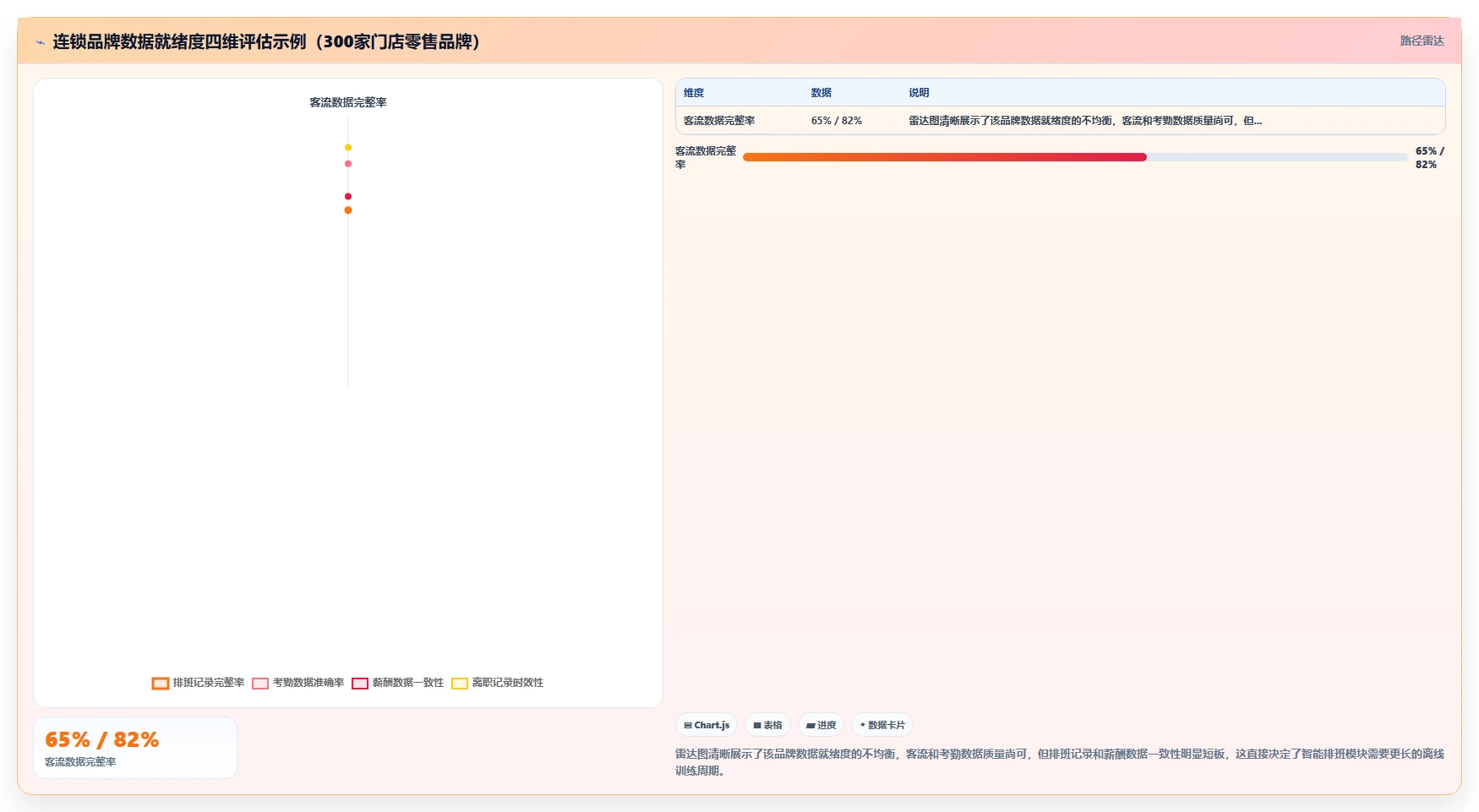Toggle 排班记录完整率 legend swatch
The width and height of the screenshot is (1479, 812).
pos(161,684)
